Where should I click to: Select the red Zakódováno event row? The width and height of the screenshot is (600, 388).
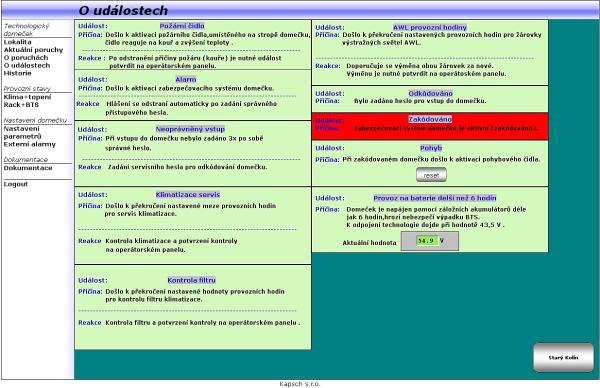click(x=430, y=126)
